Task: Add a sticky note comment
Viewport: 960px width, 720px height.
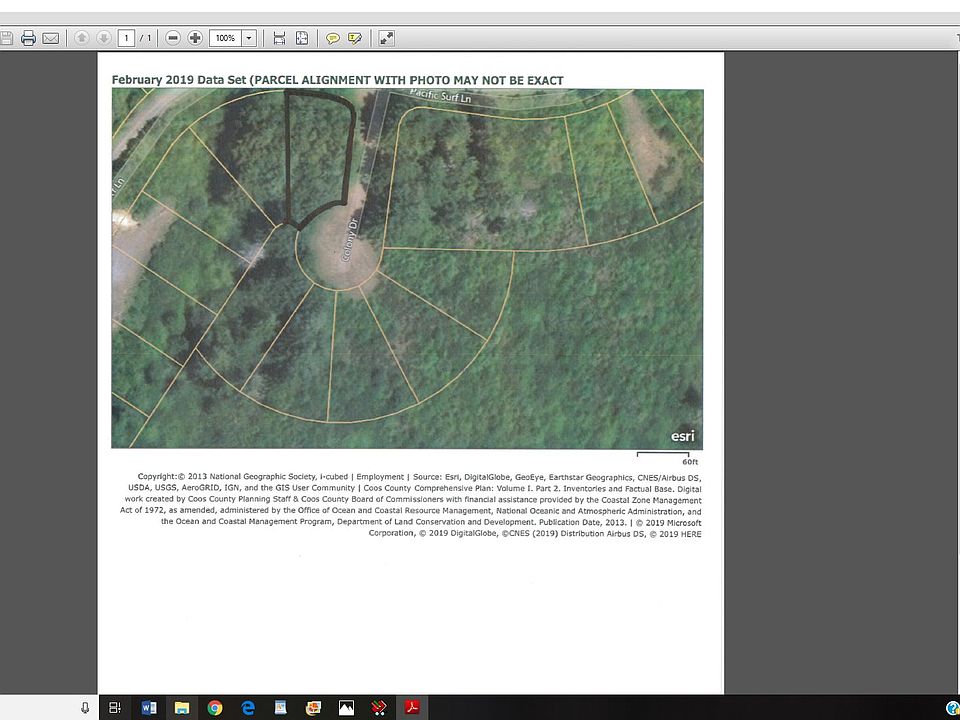Action: 332,39
